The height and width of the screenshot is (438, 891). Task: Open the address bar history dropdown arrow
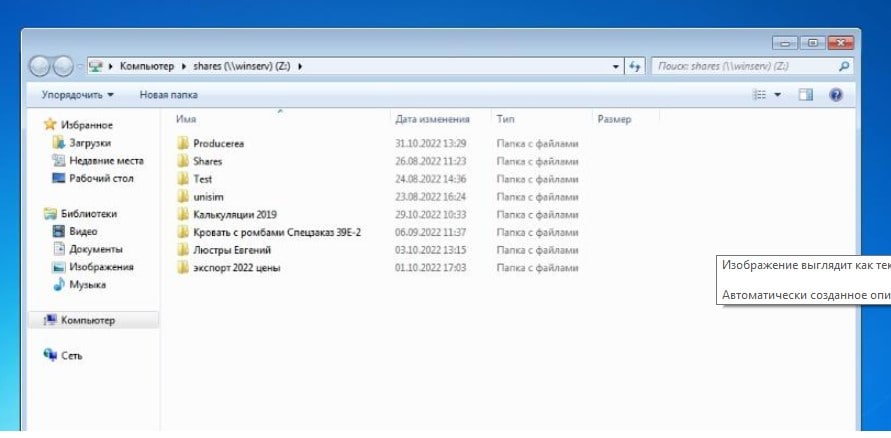point(616,66)
